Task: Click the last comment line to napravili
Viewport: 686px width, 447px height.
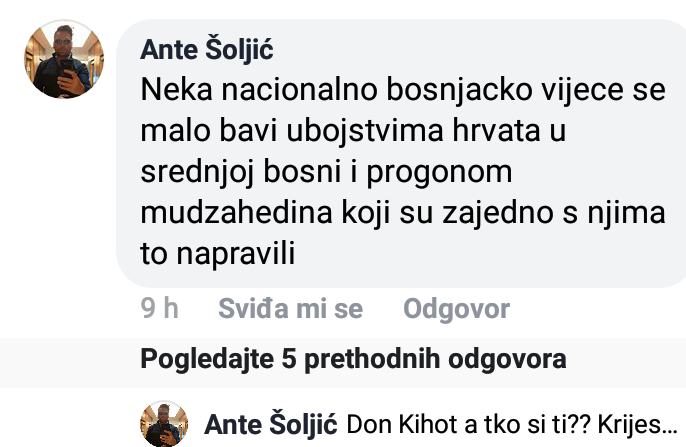Action: [x=218, y=254]
